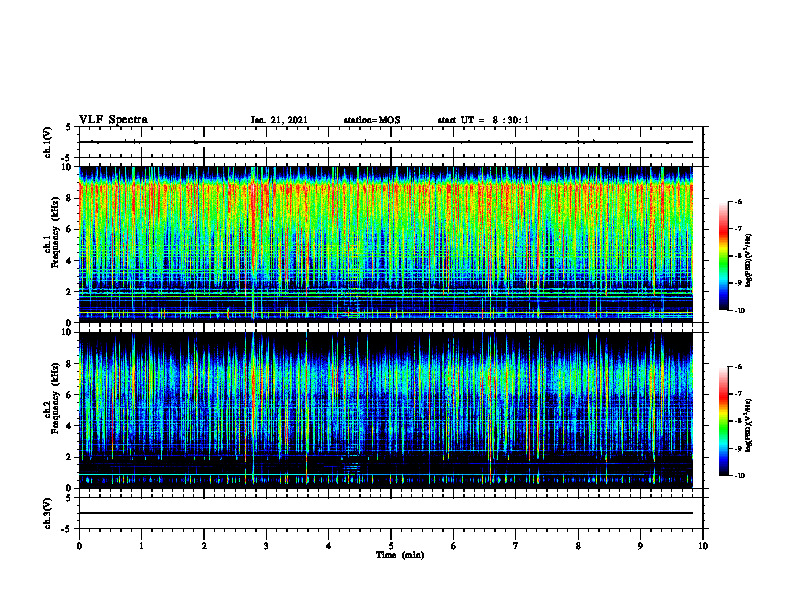The width and height of the screenshot is (792, 612).
Task: Click the ch.1 frequency tick label '6'
Action: [x=69, y=230]
